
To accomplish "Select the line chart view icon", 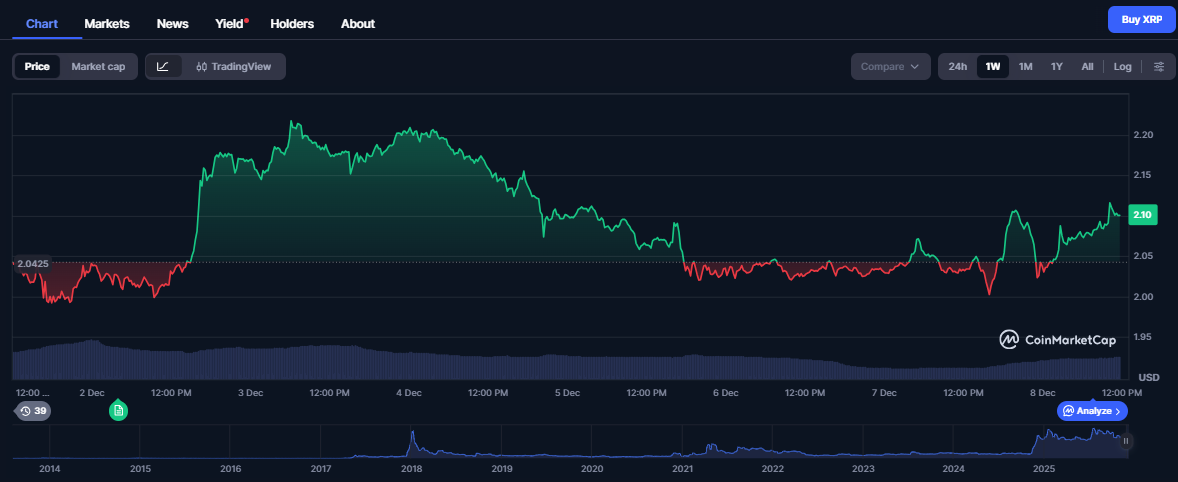I will coord(163,67).
